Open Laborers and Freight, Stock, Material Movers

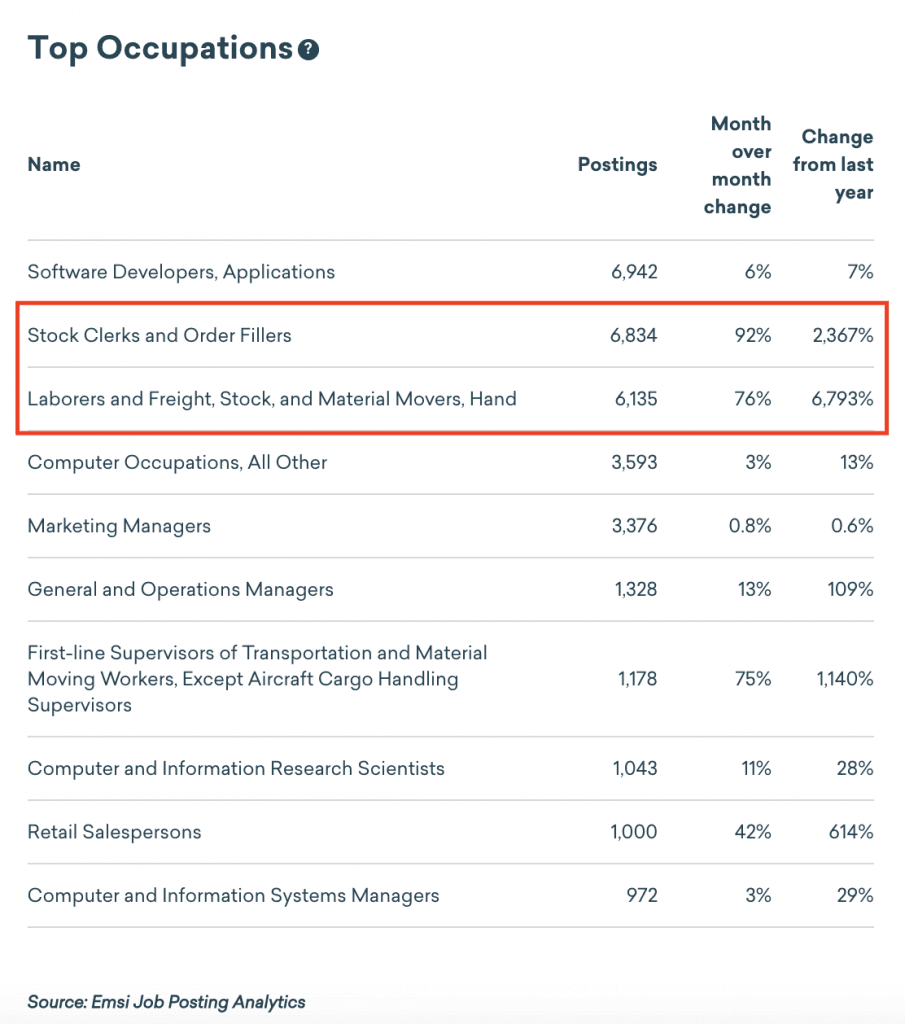coord(272,399)
